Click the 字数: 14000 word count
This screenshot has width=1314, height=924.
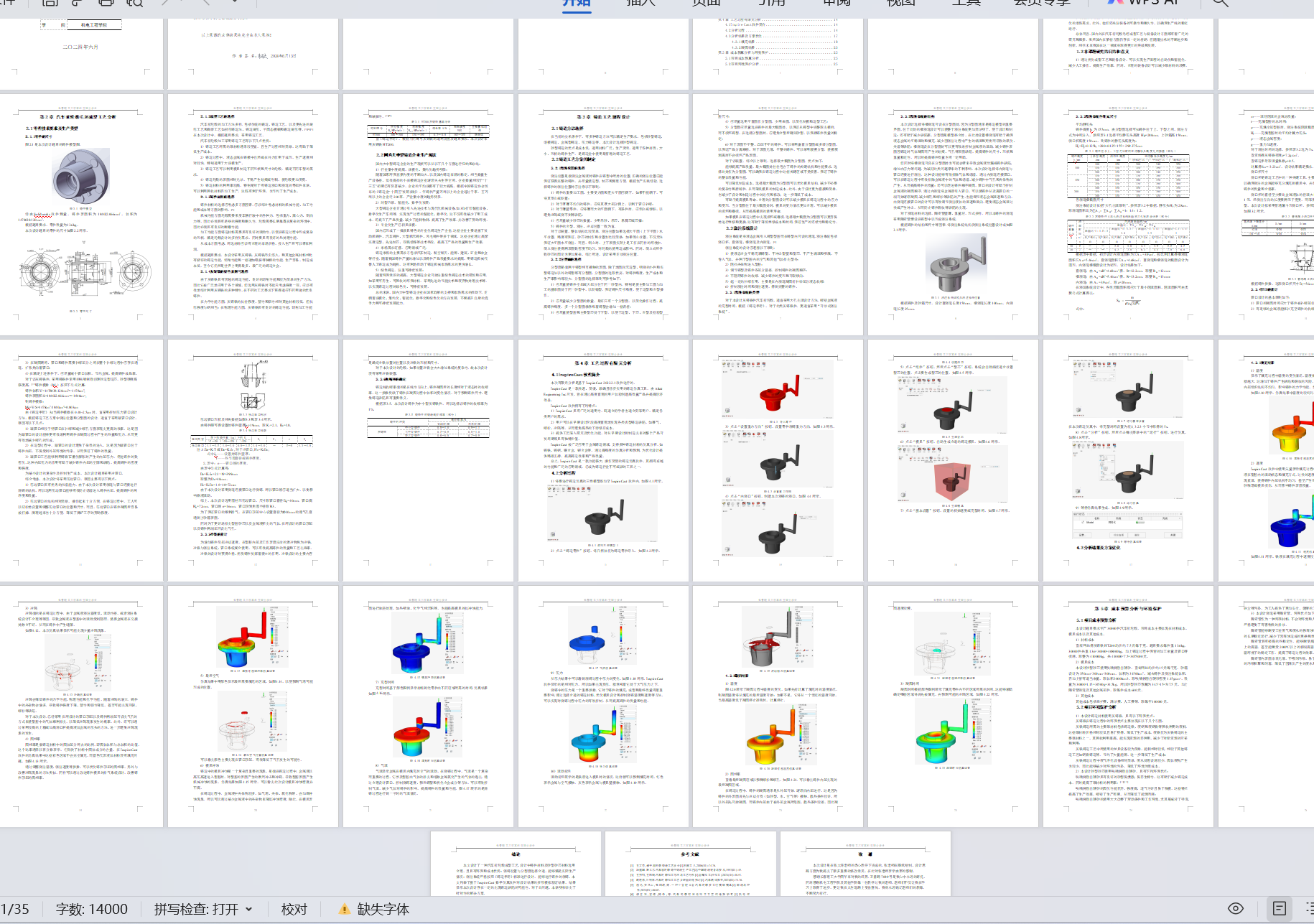(x=92, y=909)
